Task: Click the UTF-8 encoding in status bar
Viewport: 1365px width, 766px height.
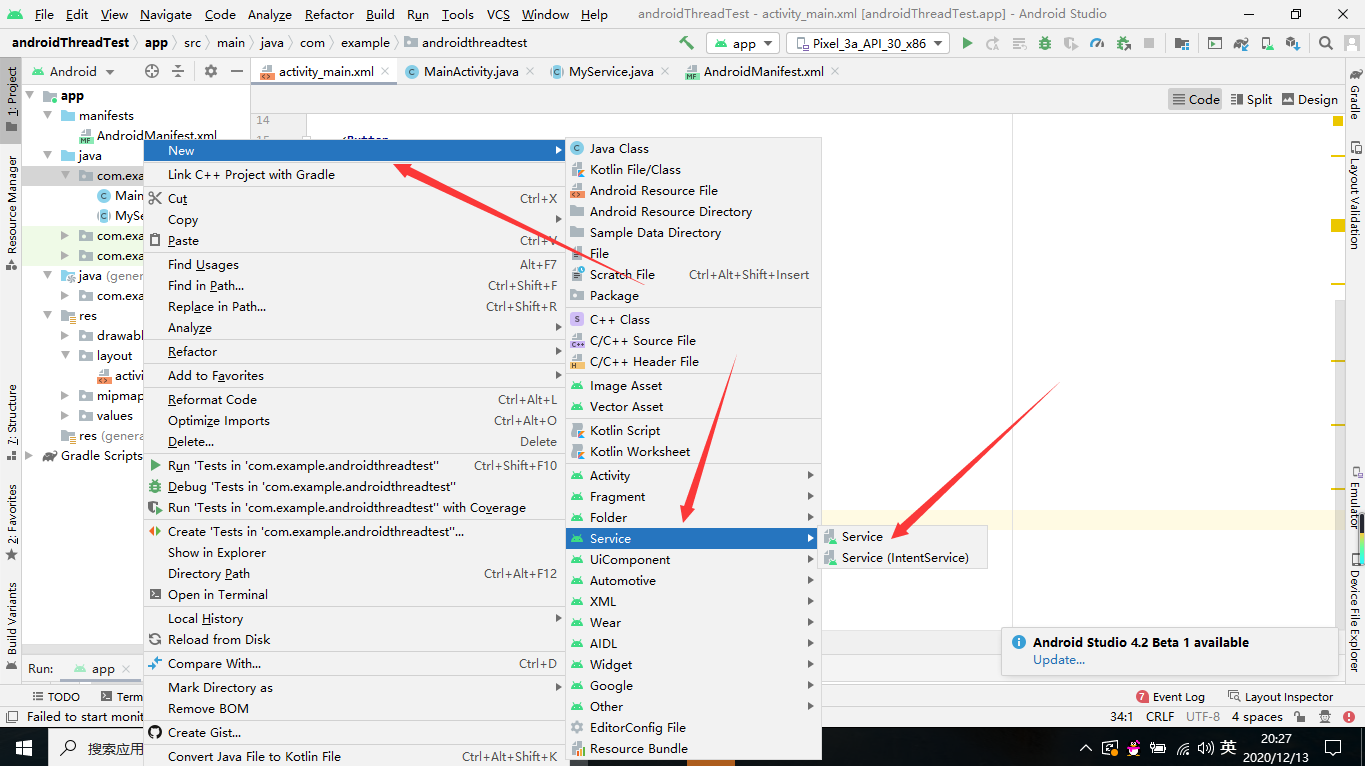Action: click(x=1203, y=717)
